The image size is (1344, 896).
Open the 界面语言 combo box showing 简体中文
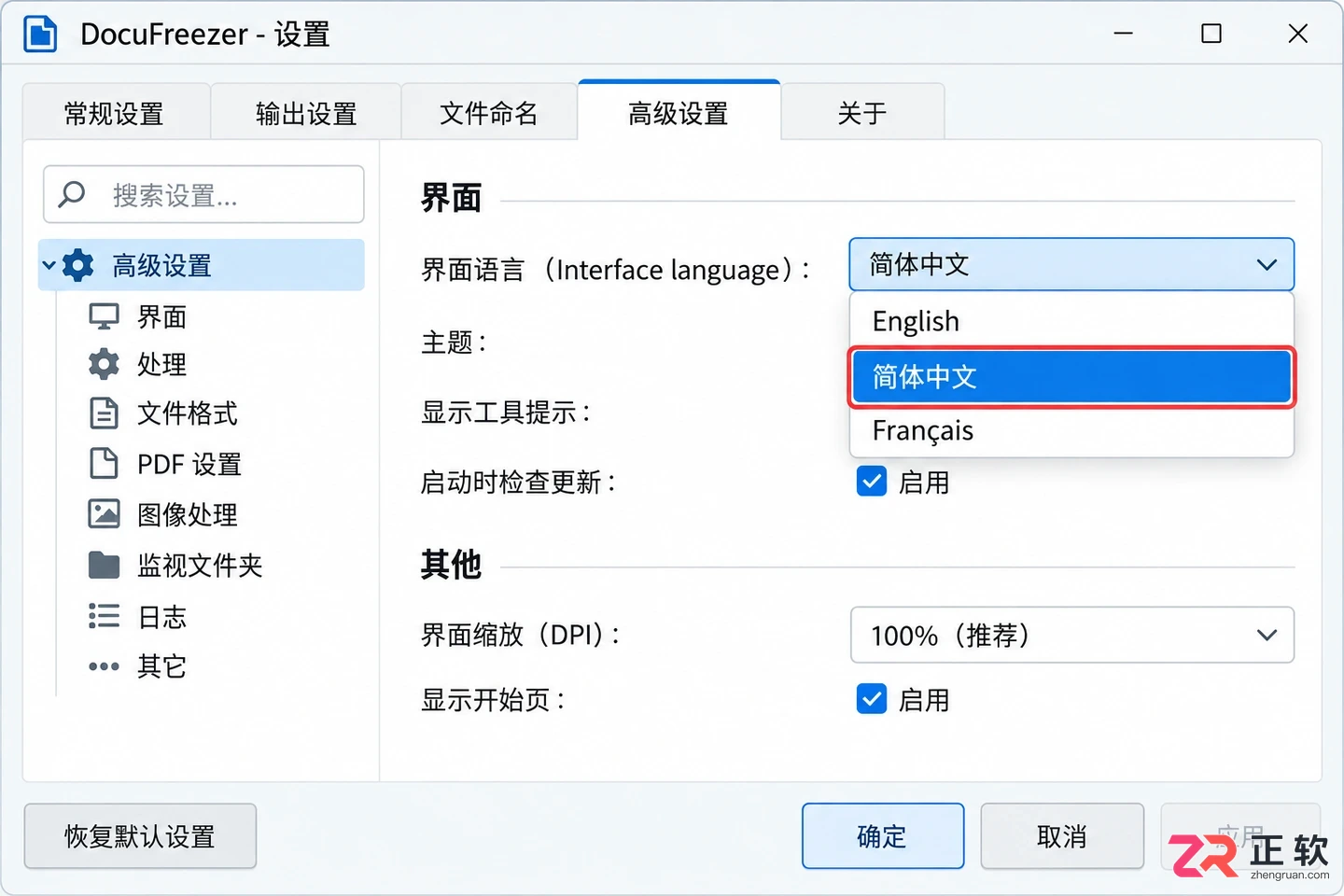coord(1071,265)
